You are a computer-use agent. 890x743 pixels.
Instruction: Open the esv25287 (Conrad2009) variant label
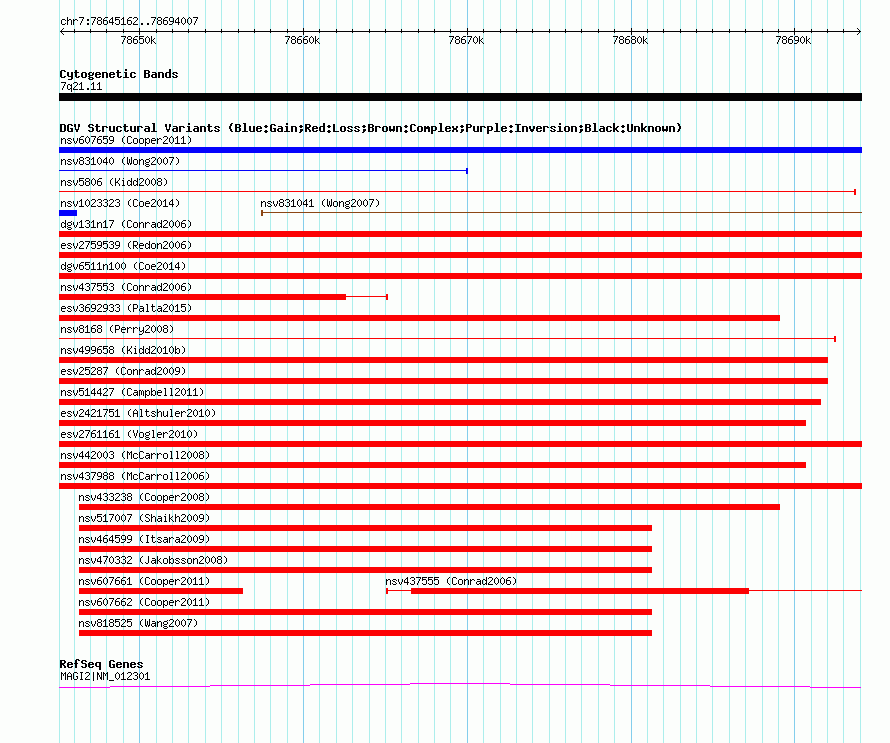pyautogui.click(x=123, y=371)
